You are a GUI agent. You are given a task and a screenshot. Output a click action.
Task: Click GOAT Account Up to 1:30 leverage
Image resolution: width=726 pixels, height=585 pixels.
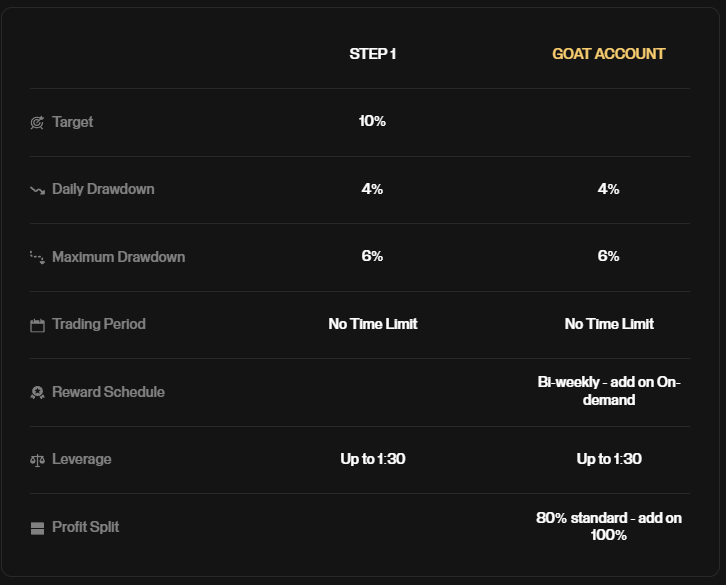coord(609,459)
